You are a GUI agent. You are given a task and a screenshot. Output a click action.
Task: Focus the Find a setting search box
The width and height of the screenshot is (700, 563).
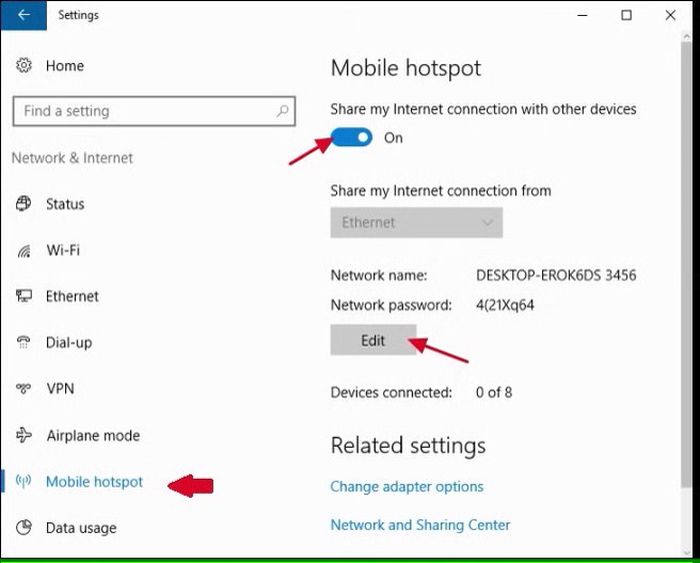[154, 111]
